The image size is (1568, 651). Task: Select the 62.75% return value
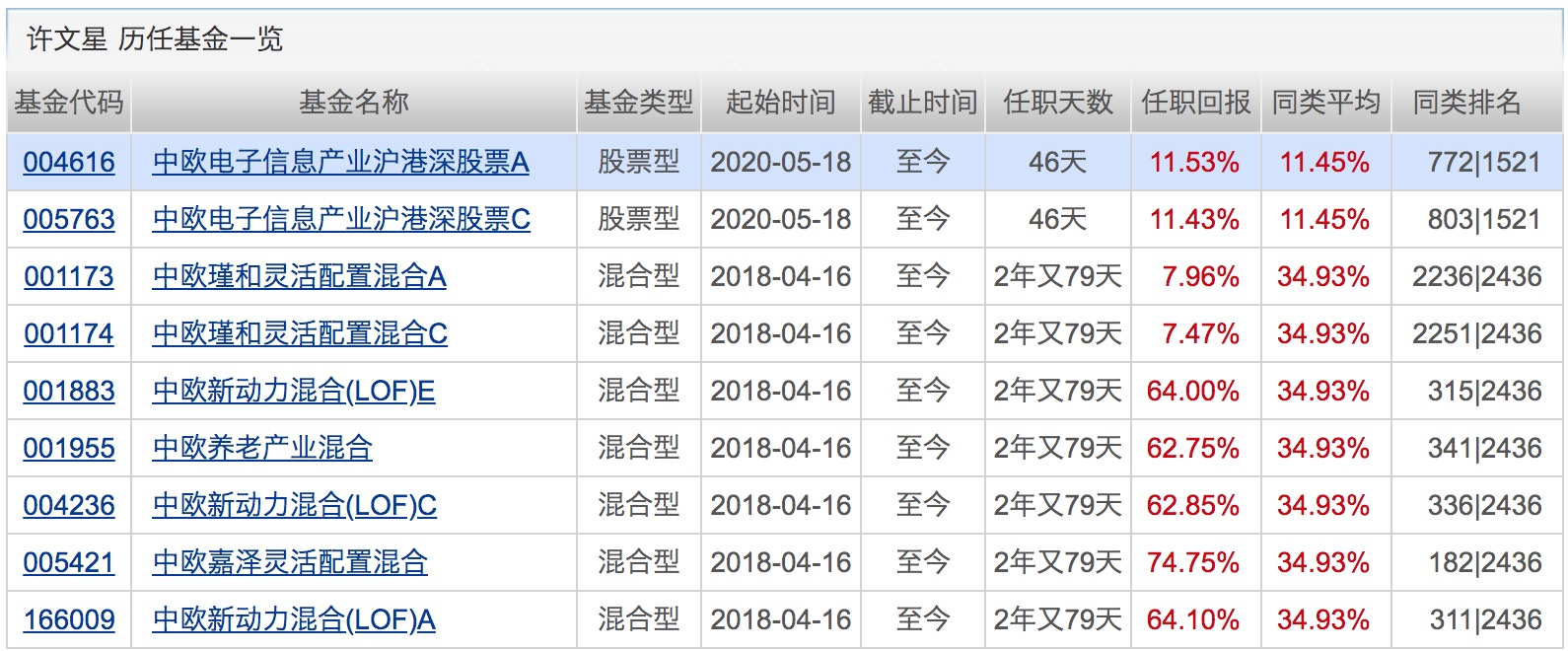(1193, 448)
